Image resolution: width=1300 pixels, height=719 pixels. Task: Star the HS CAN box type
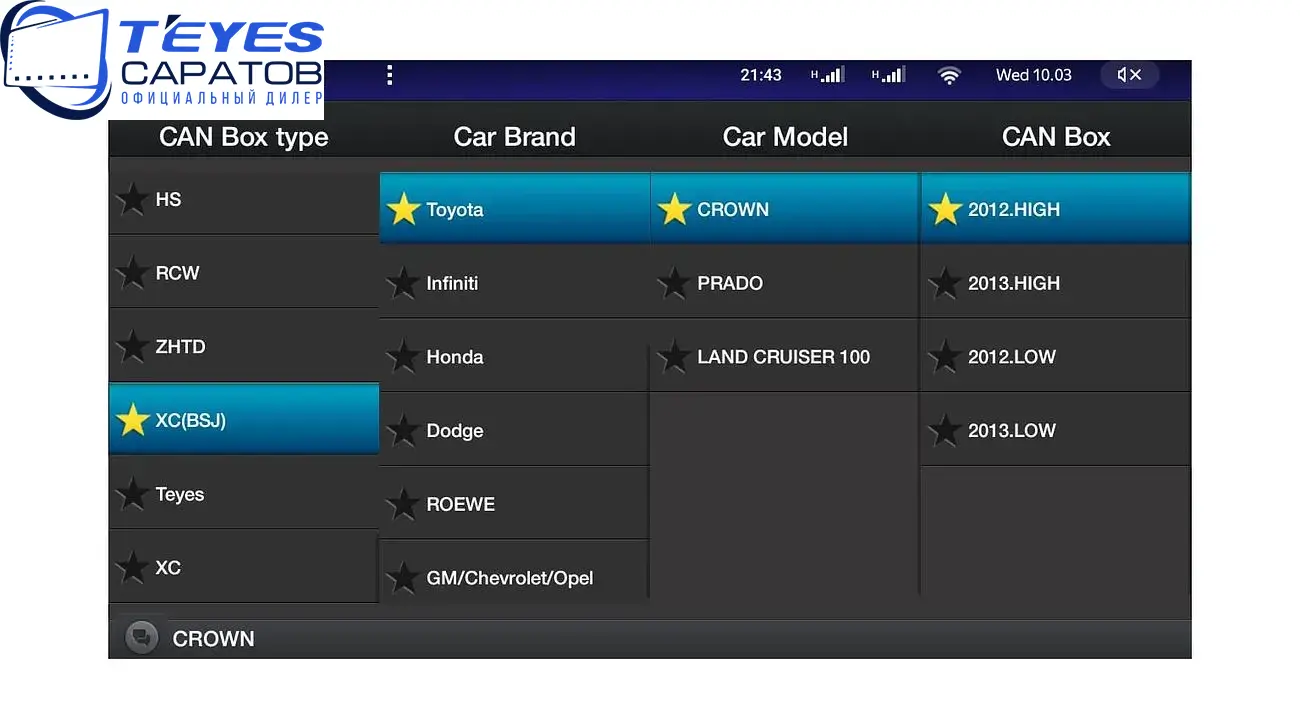[132, 199]
